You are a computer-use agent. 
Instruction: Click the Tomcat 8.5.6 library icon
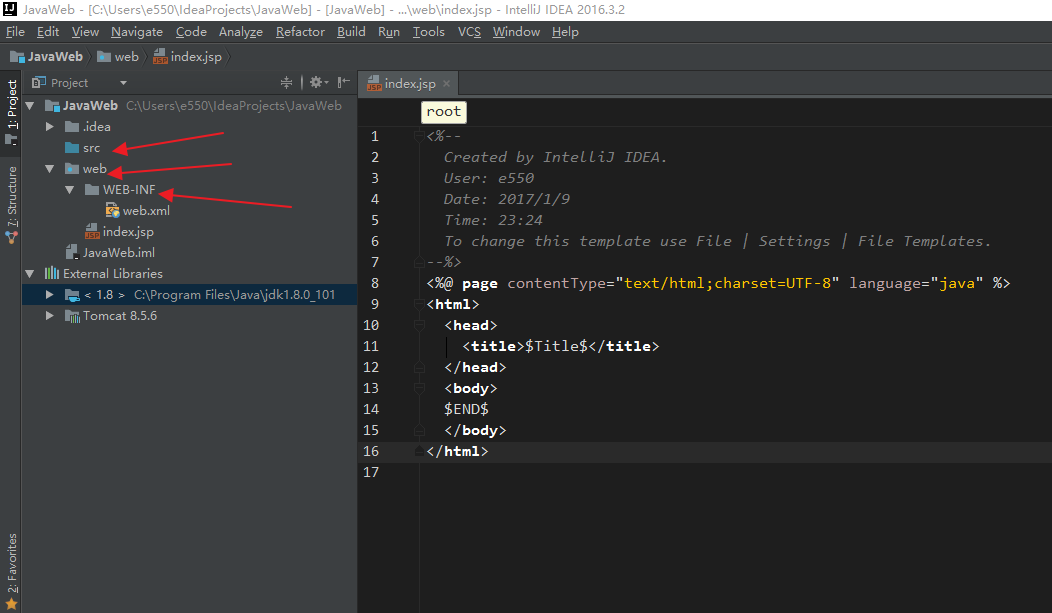point(72,316)
